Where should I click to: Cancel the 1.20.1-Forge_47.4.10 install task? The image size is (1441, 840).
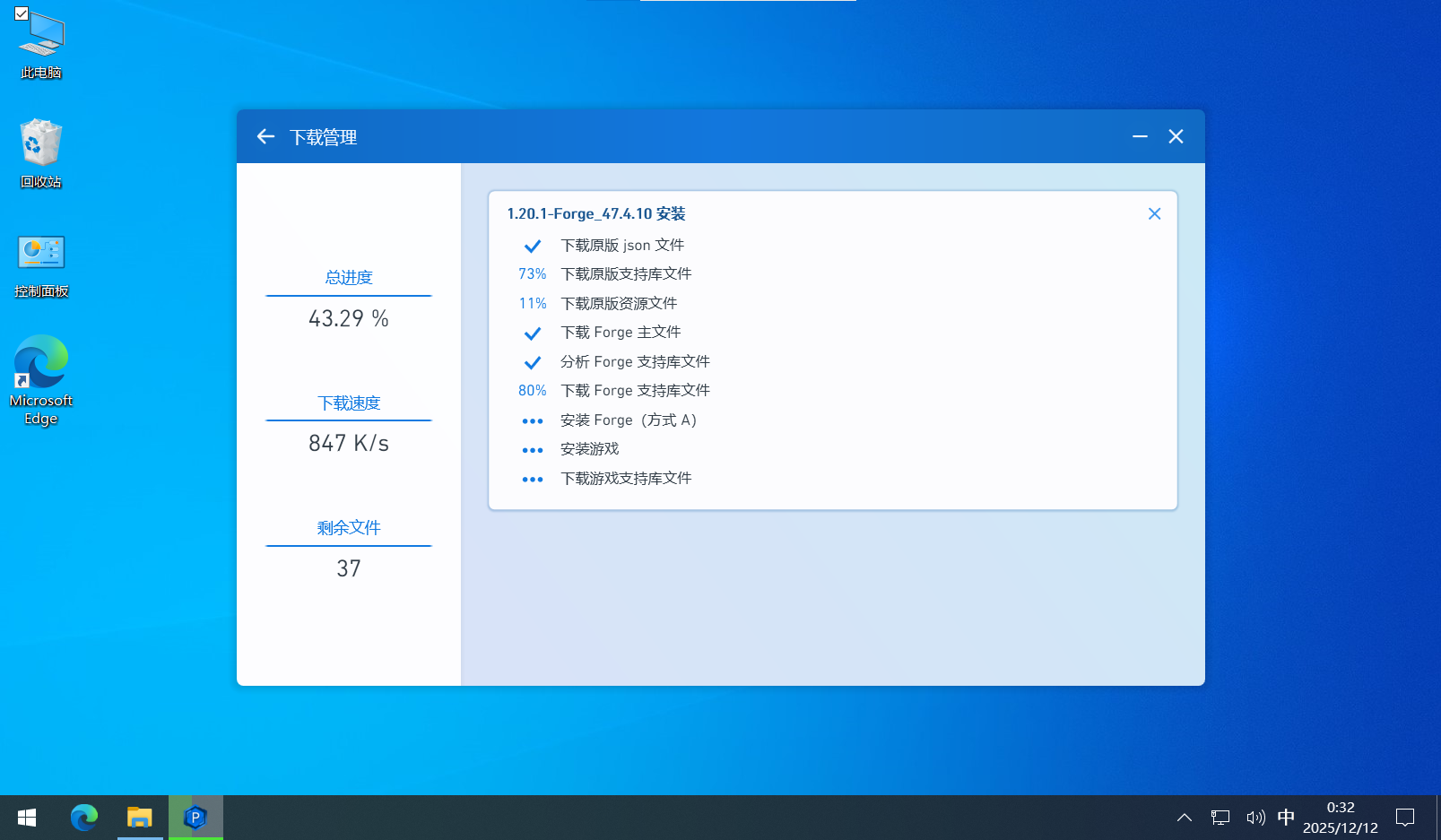pos(1154,213)
